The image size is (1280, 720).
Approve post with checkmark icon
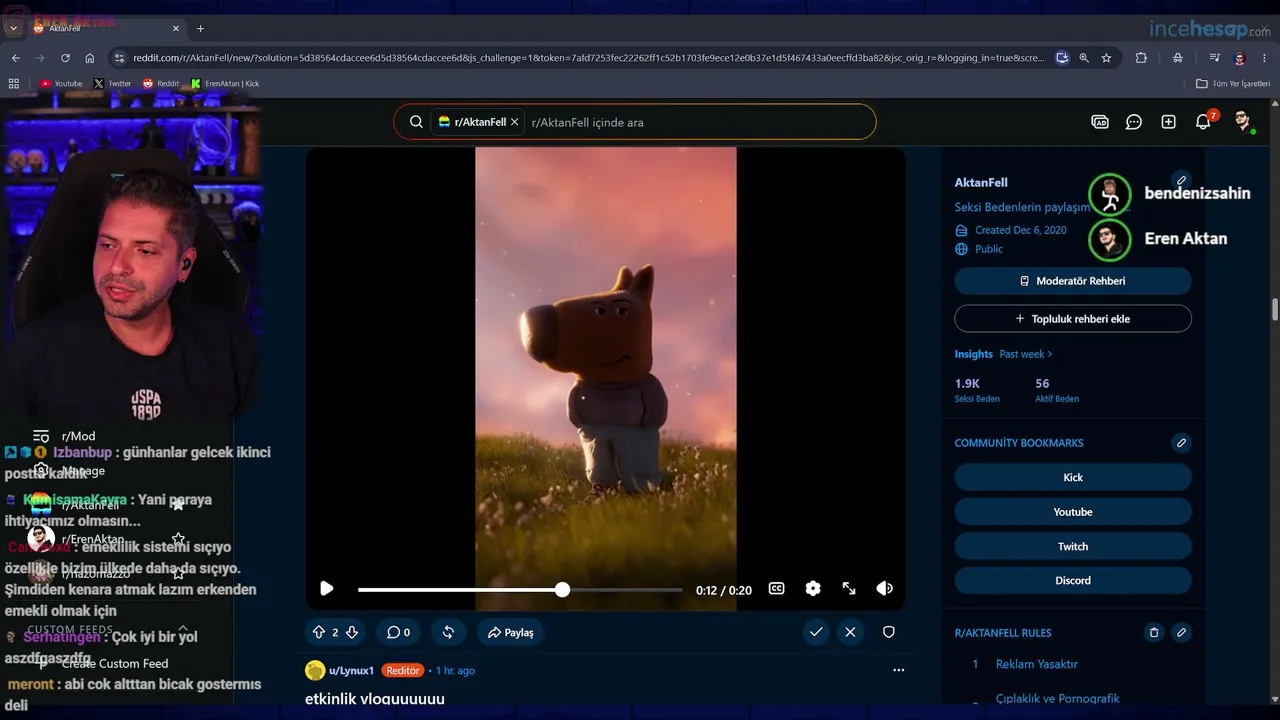[x=816, y=632]
